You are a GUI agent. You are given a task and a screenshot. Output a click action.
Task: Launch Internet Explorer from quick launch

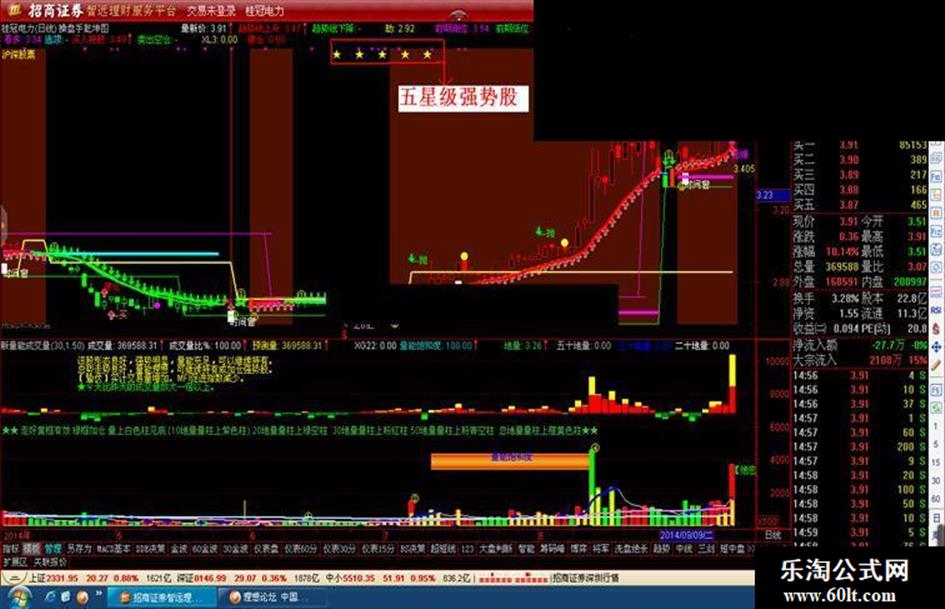click(51, 597)
